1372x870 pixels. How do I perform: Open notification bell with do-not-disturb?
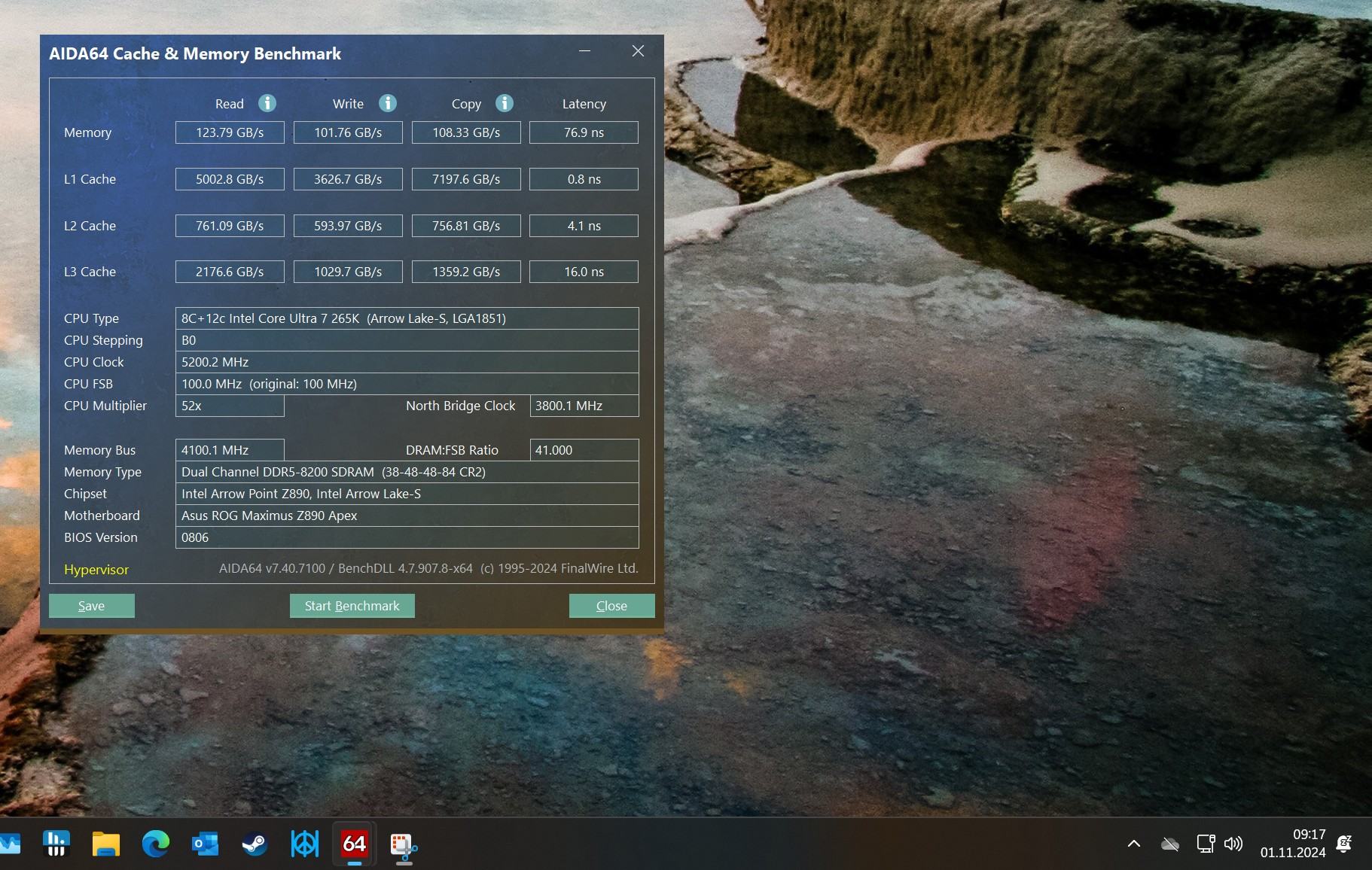tap(1344, 844)
